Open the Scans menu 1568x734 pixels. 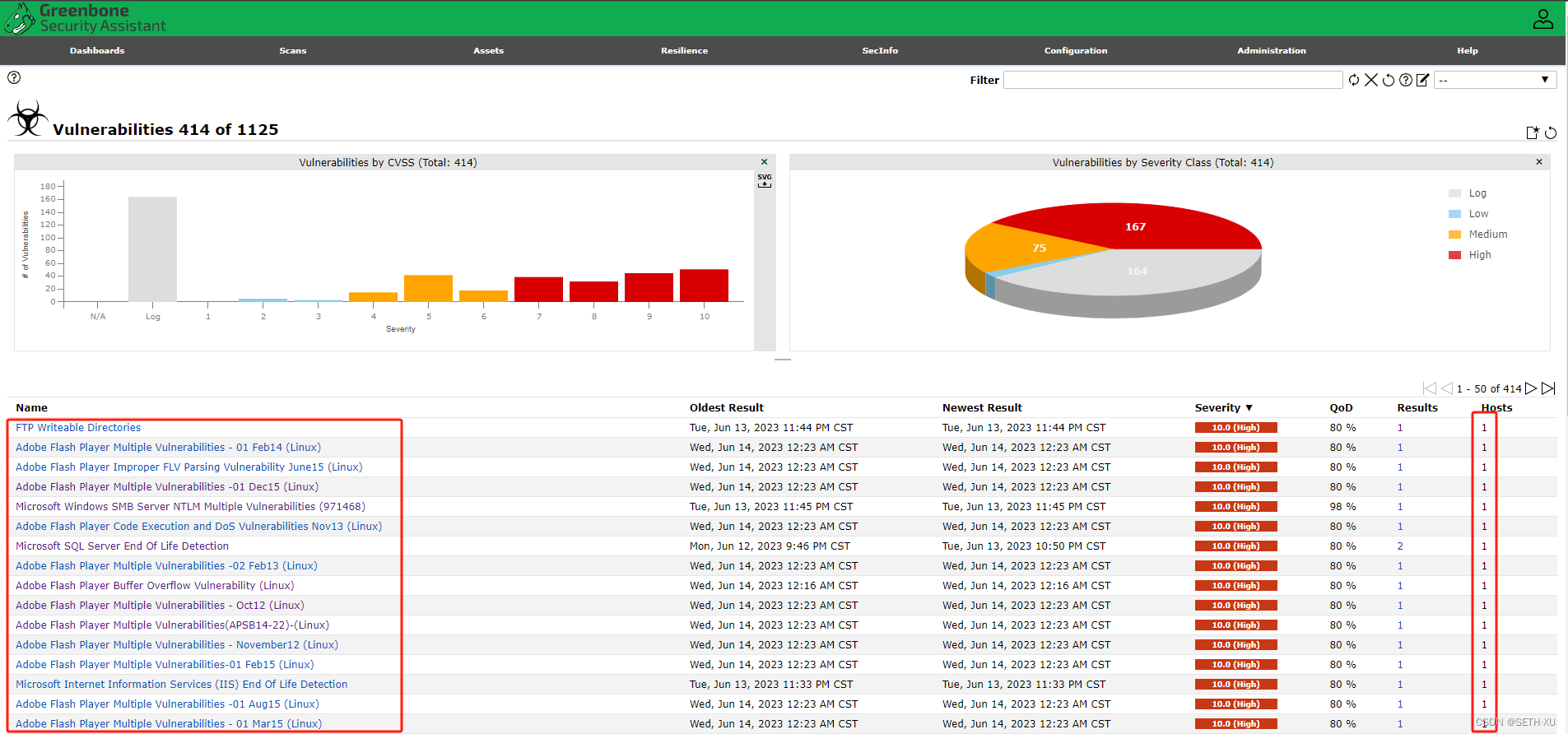click(293, 51)
